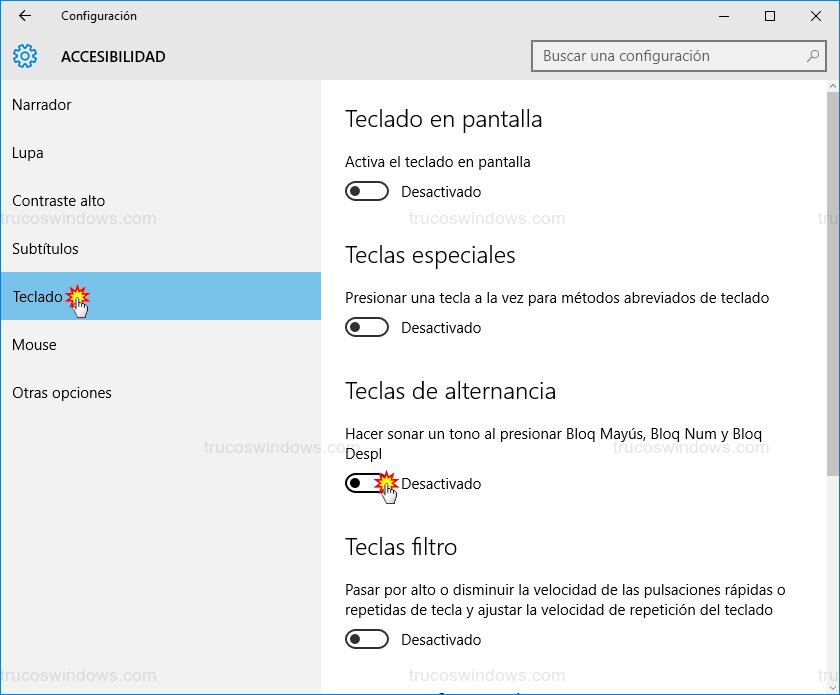Viewport: 840px width, 695px height.
Task: Maximize the Configuración window
Action: pos(770,16)
